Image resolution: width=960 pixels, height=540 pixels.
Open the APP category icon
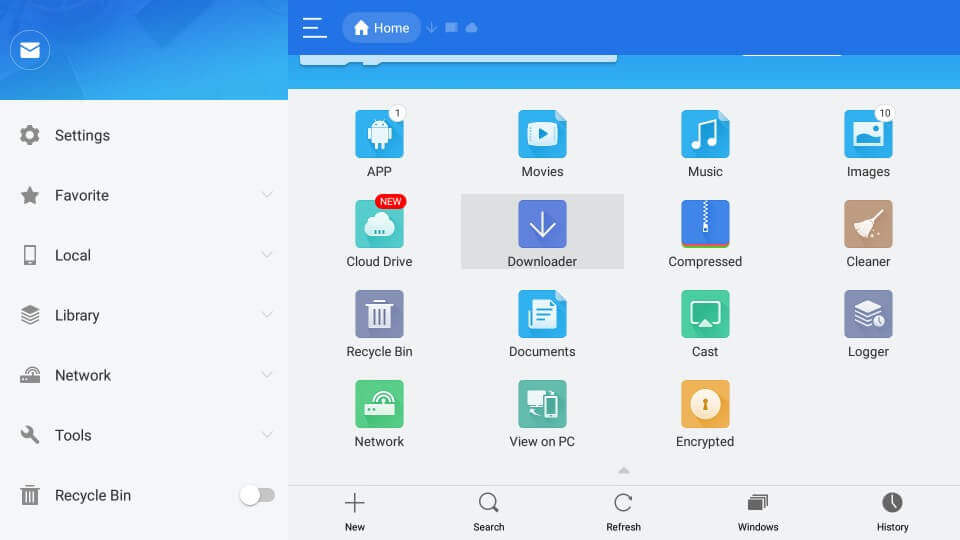[x=379, y=134]
